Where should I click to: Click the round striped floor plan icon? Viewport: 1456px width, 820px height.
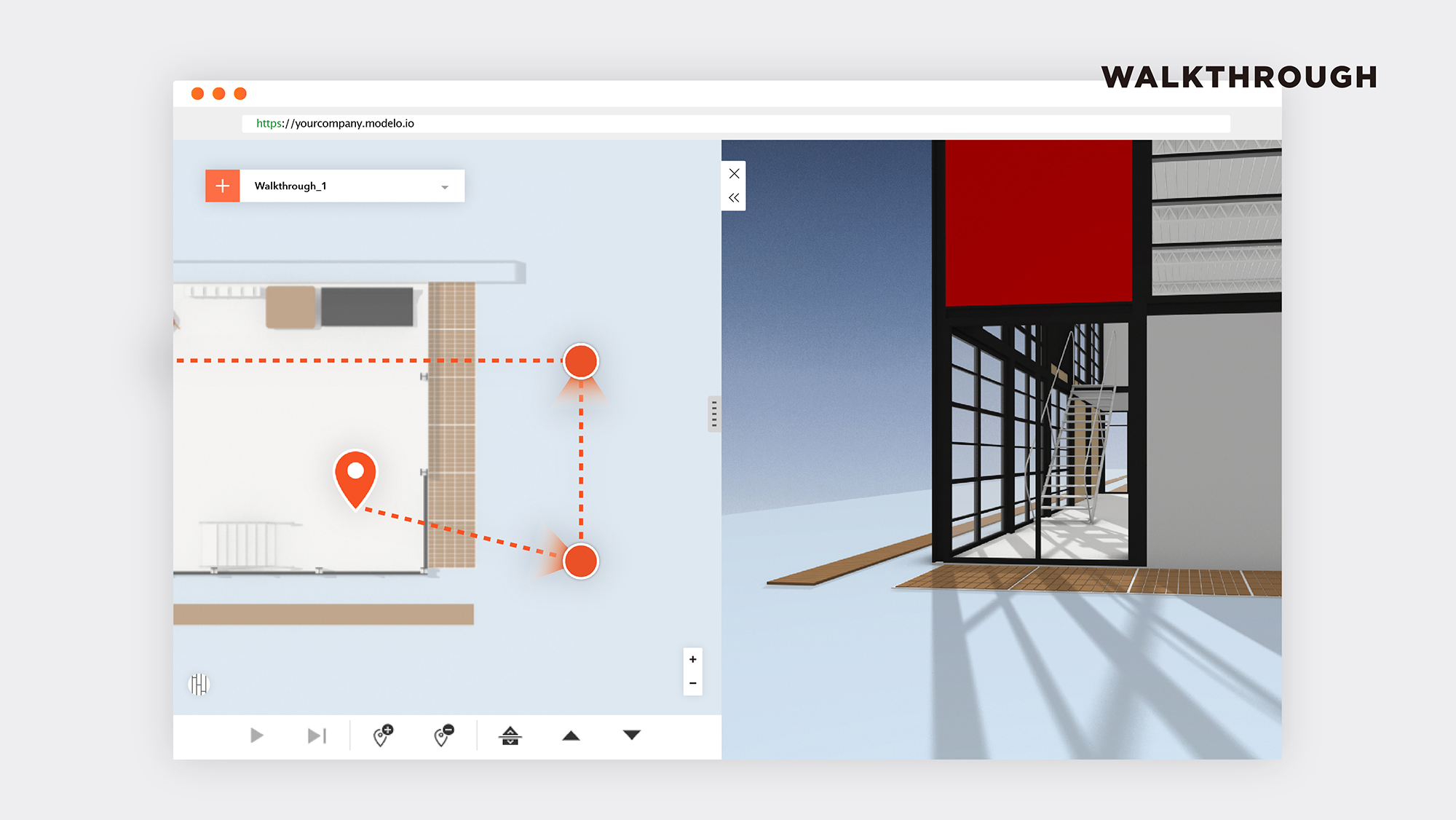[199, 684]
